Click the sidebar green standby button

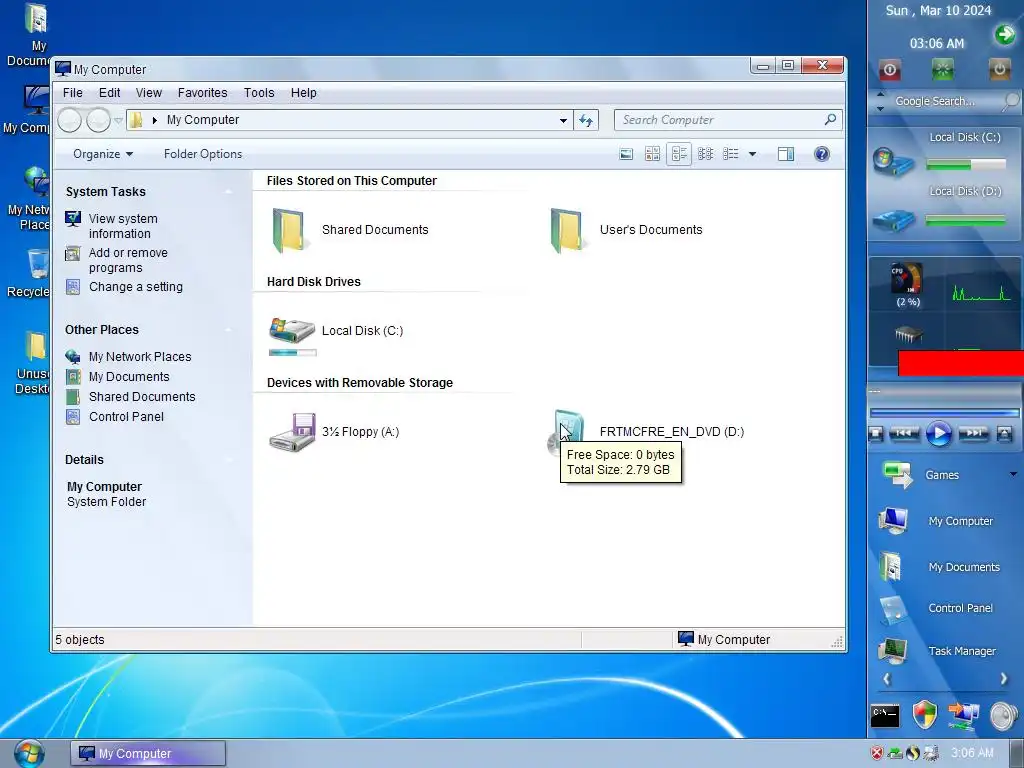pyautogui.click(x=942, y=70)
